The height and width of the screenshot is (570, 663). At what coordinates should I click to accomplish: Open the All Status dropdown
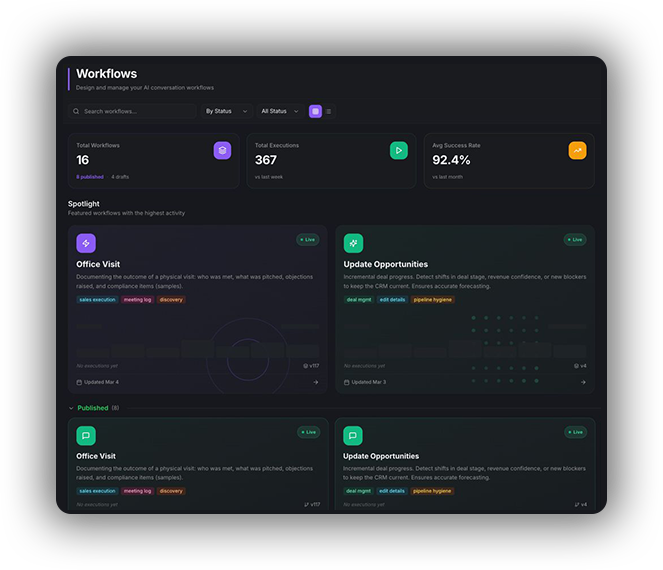tap(279, 111)
